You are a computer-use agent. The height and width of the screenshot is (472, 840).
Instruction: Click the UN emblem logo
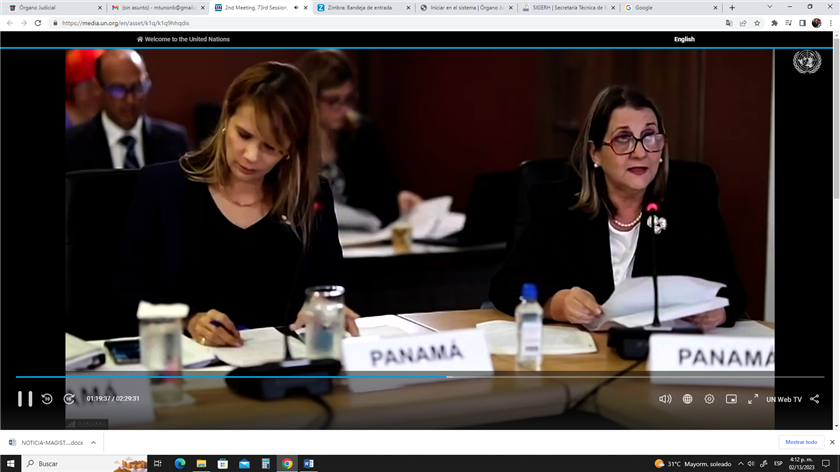pyautogui.click(x=807, y=62)
